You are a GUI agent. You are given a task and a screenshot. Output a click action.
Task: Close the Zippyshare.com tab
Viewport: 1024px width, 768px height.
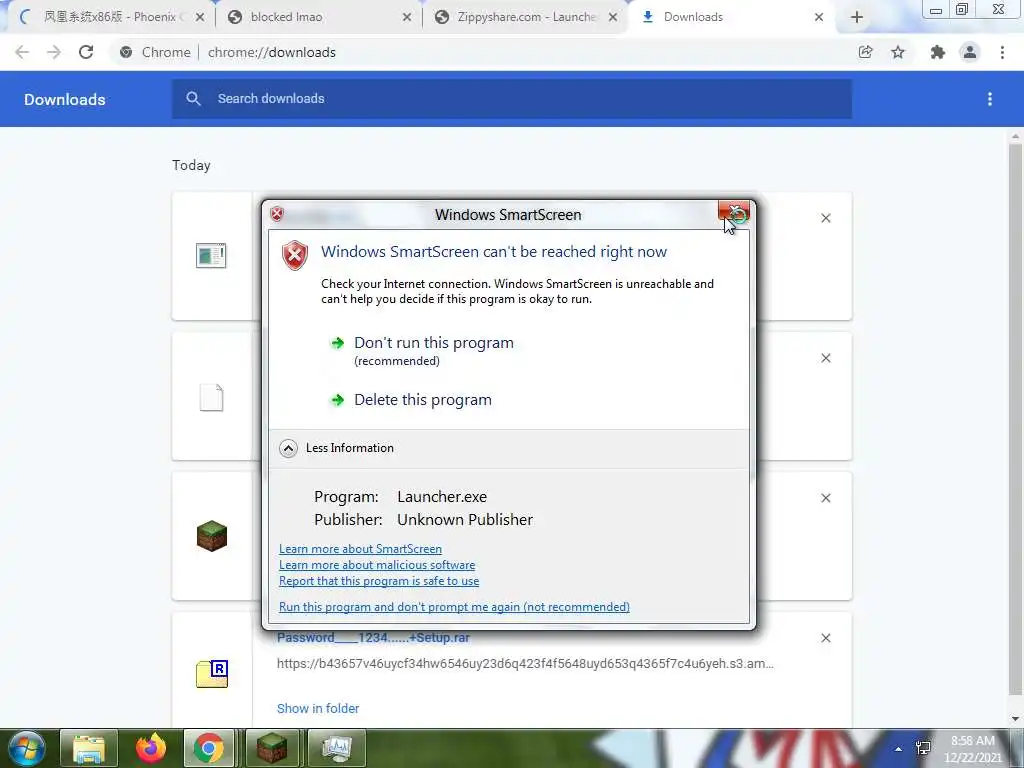pos(613,17)
